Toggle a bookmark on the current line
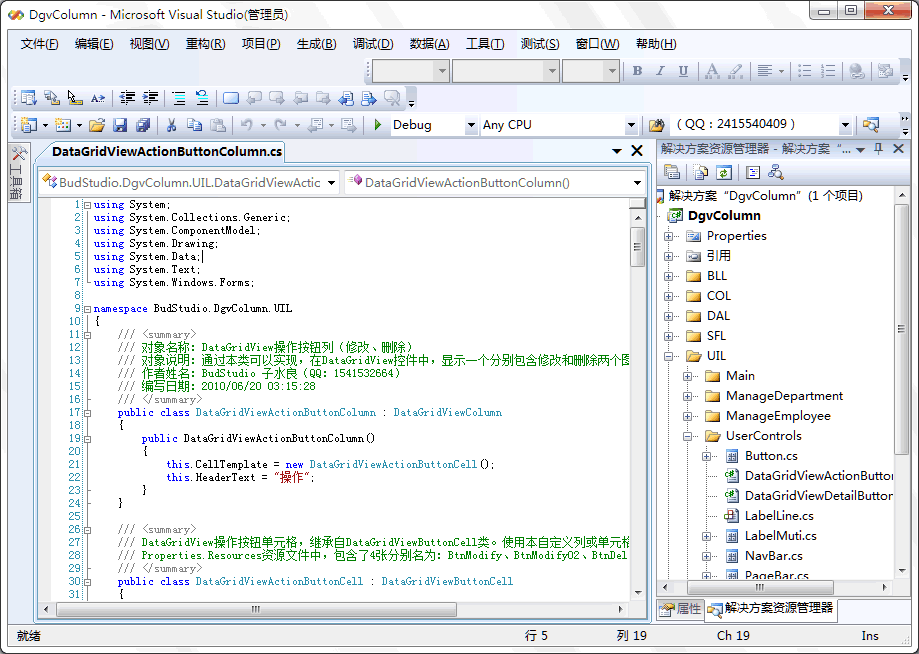919x654 pixels. click(231, 98)
